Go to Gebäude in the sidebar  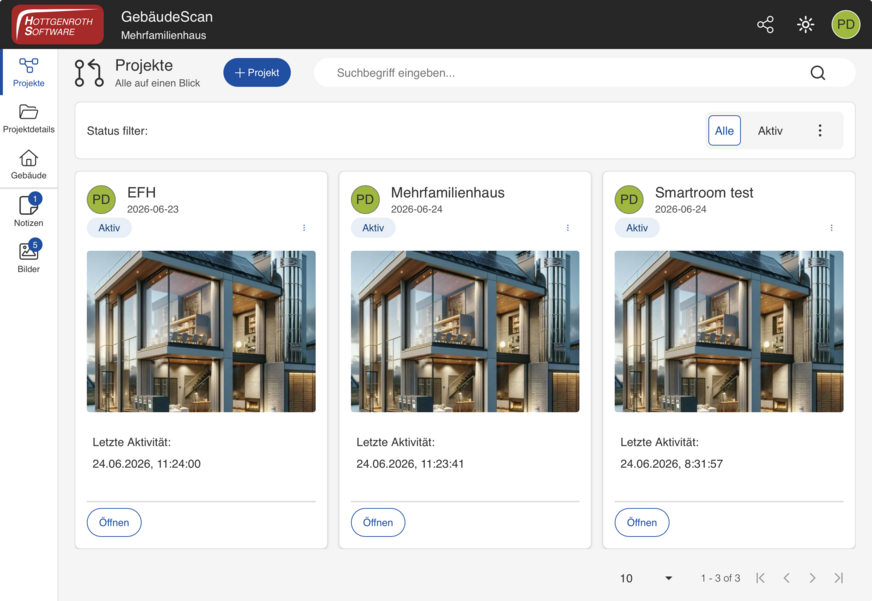pyautogui.click(x=28, y=164)
